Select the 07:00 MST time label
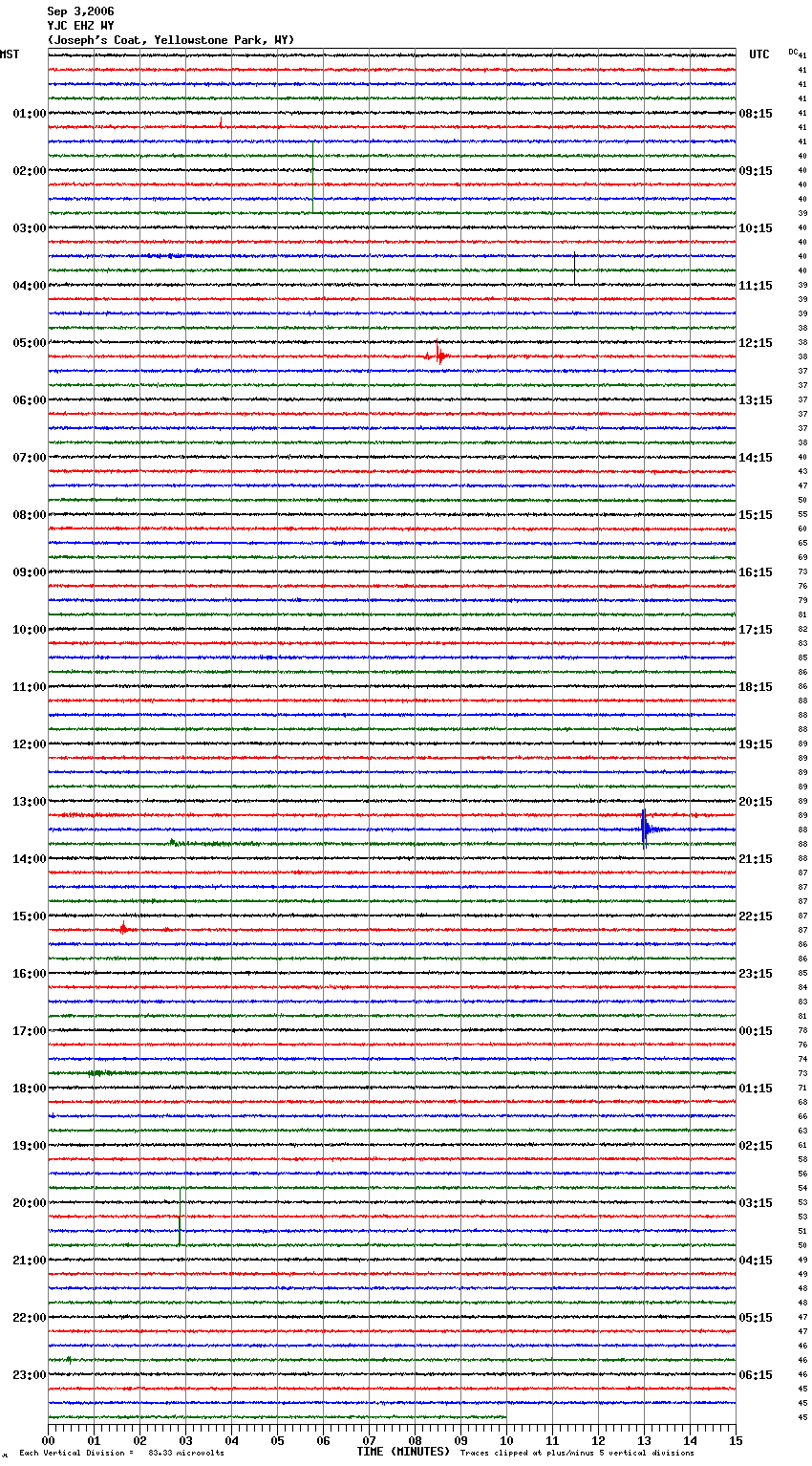This screenshot has width=812, height=1466. click(30, 458)
